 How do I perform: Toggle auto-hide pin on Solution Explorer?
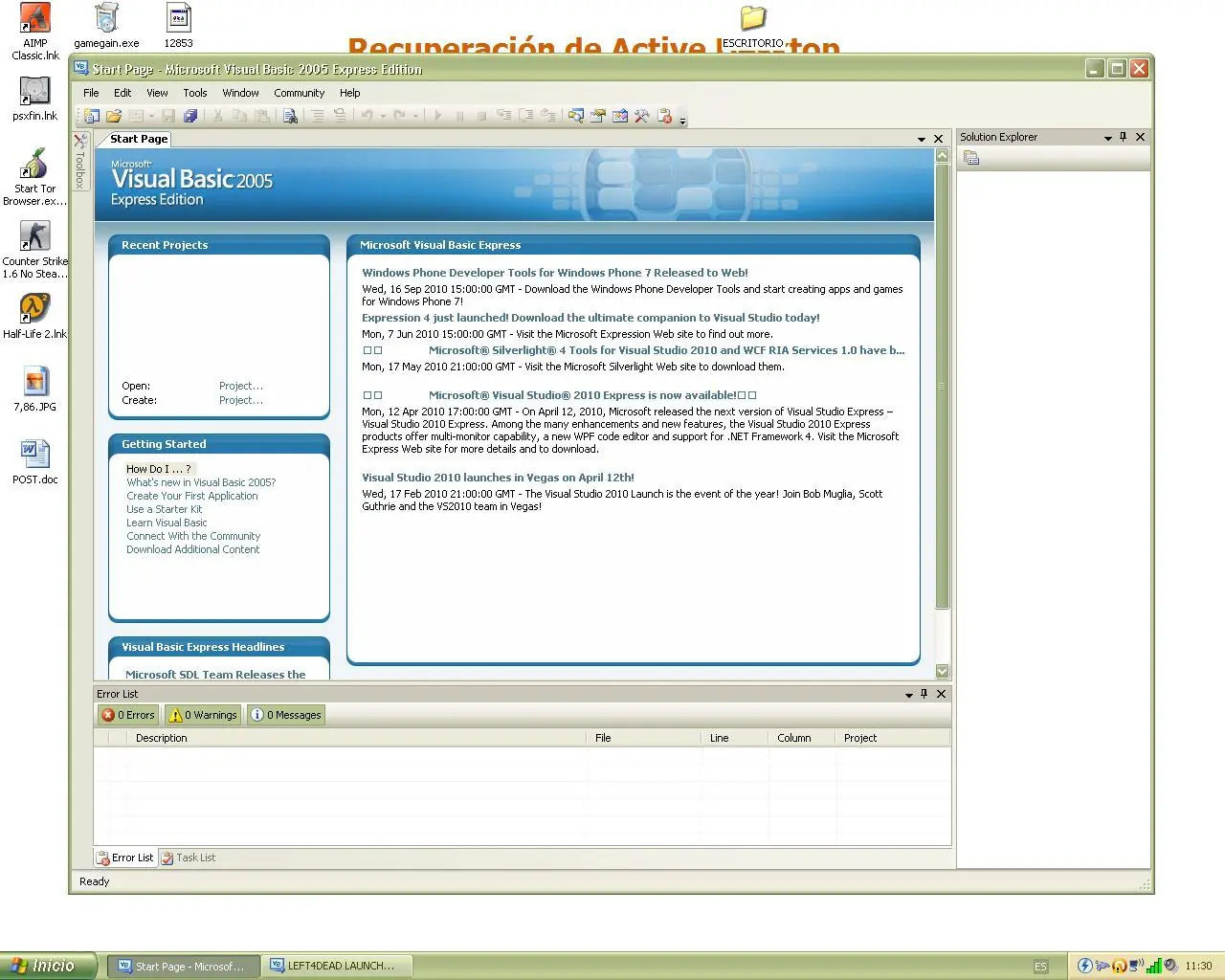click(1123, 137)
